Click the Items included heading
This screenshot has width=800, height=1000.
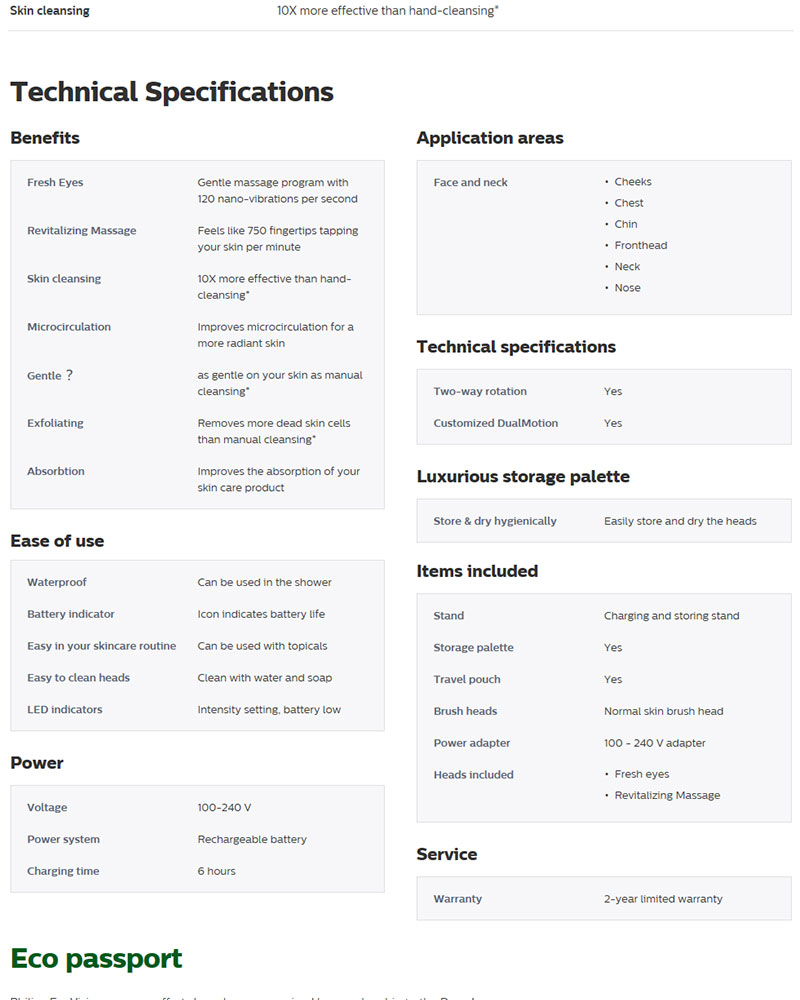[477, 571]
